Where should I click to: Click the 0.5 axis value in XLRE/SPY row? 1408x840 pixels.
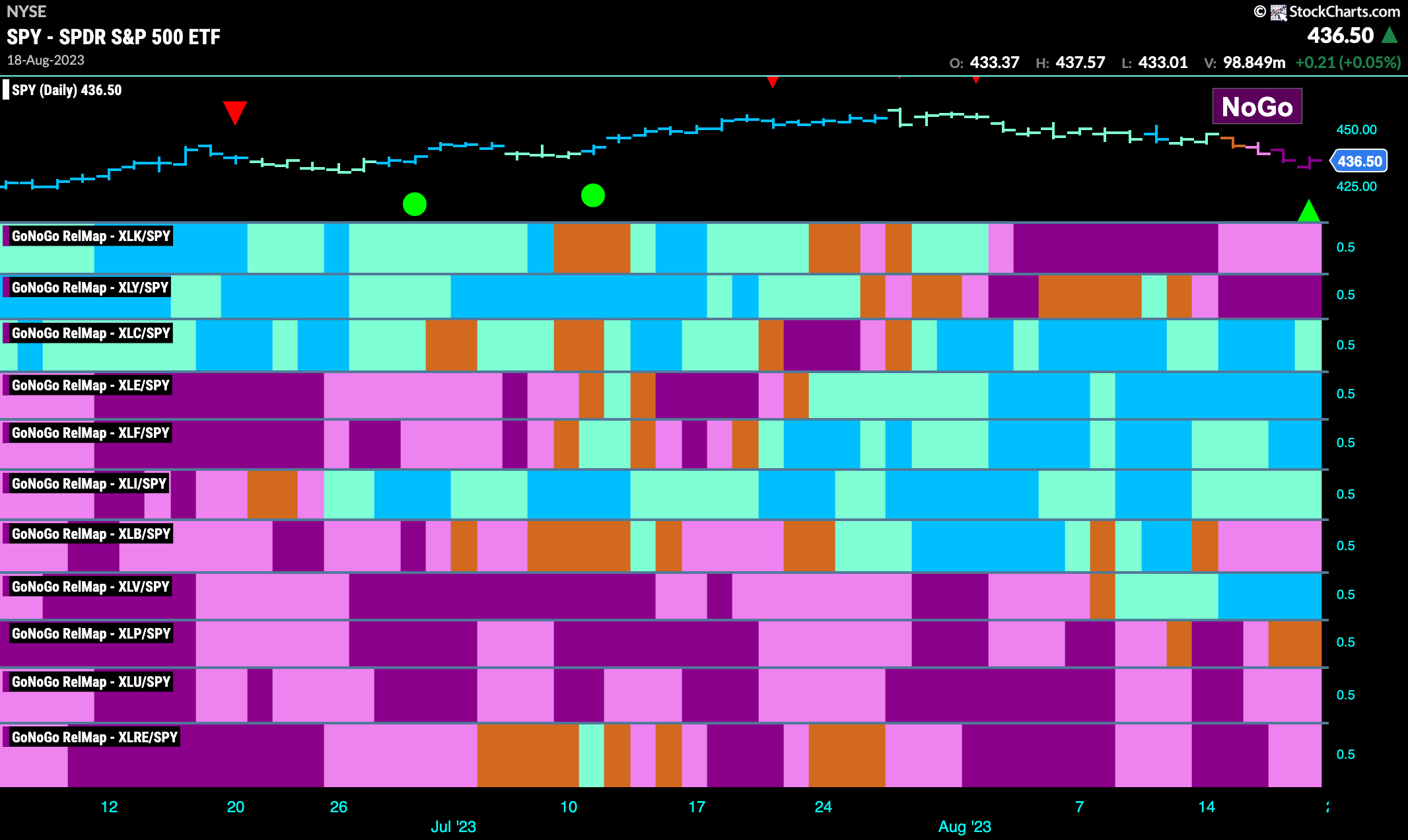(1345, 754)
